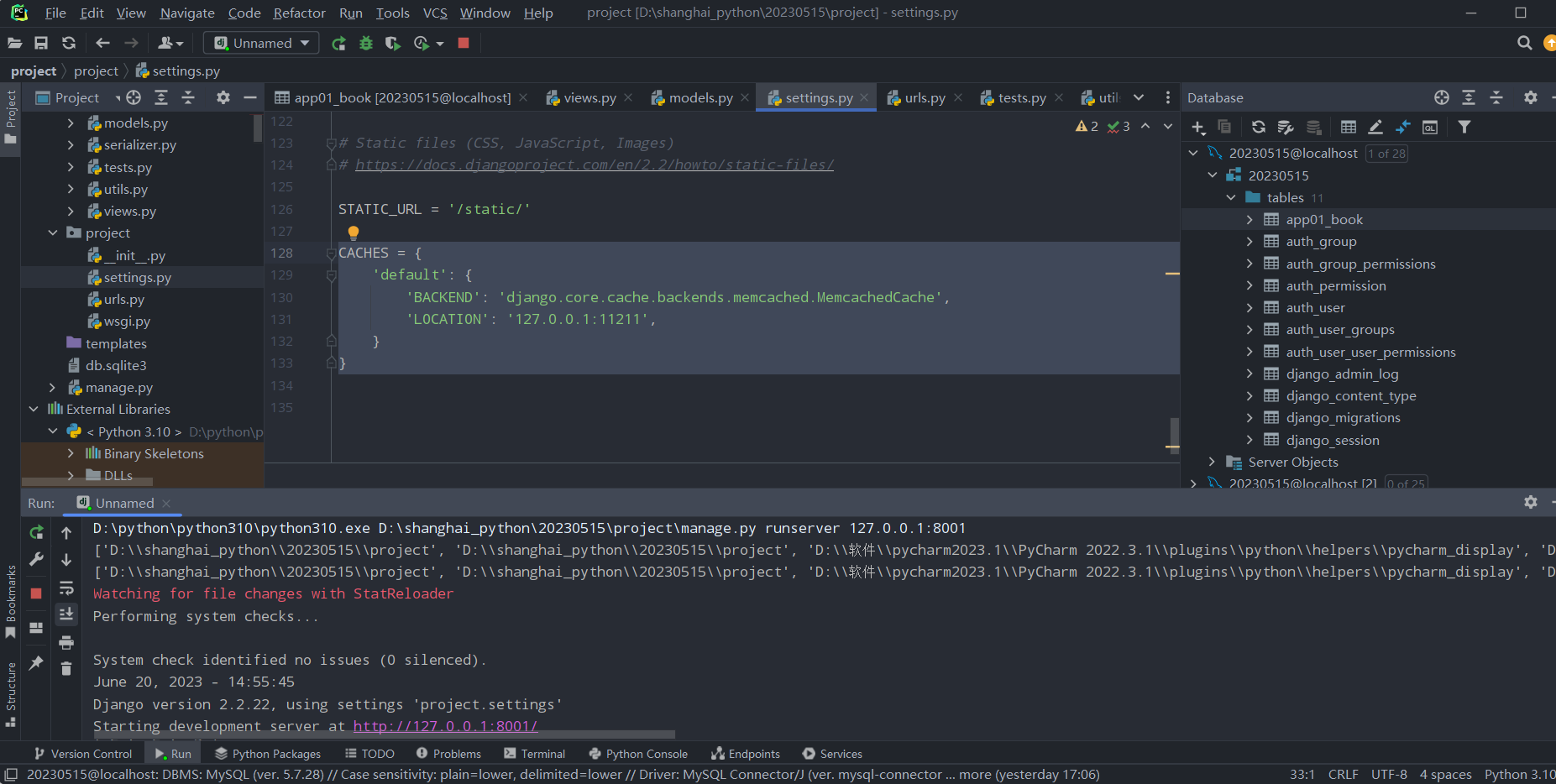Toggle soft-wrap in Run console
Viewport: 1556px width, 784px height.
coord(66,588)
